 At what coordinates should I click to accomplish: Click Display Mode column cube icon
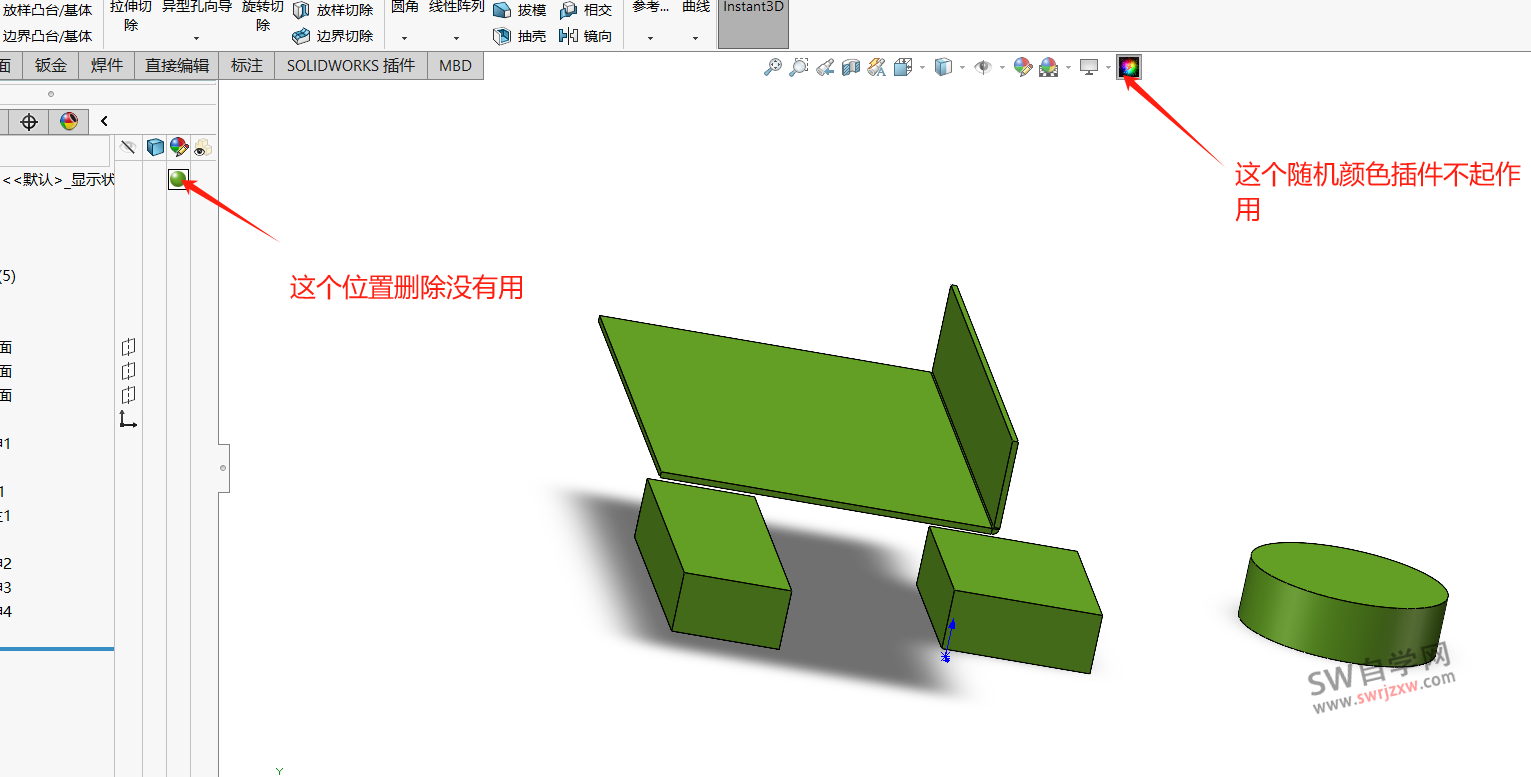(x=155, y=148)
